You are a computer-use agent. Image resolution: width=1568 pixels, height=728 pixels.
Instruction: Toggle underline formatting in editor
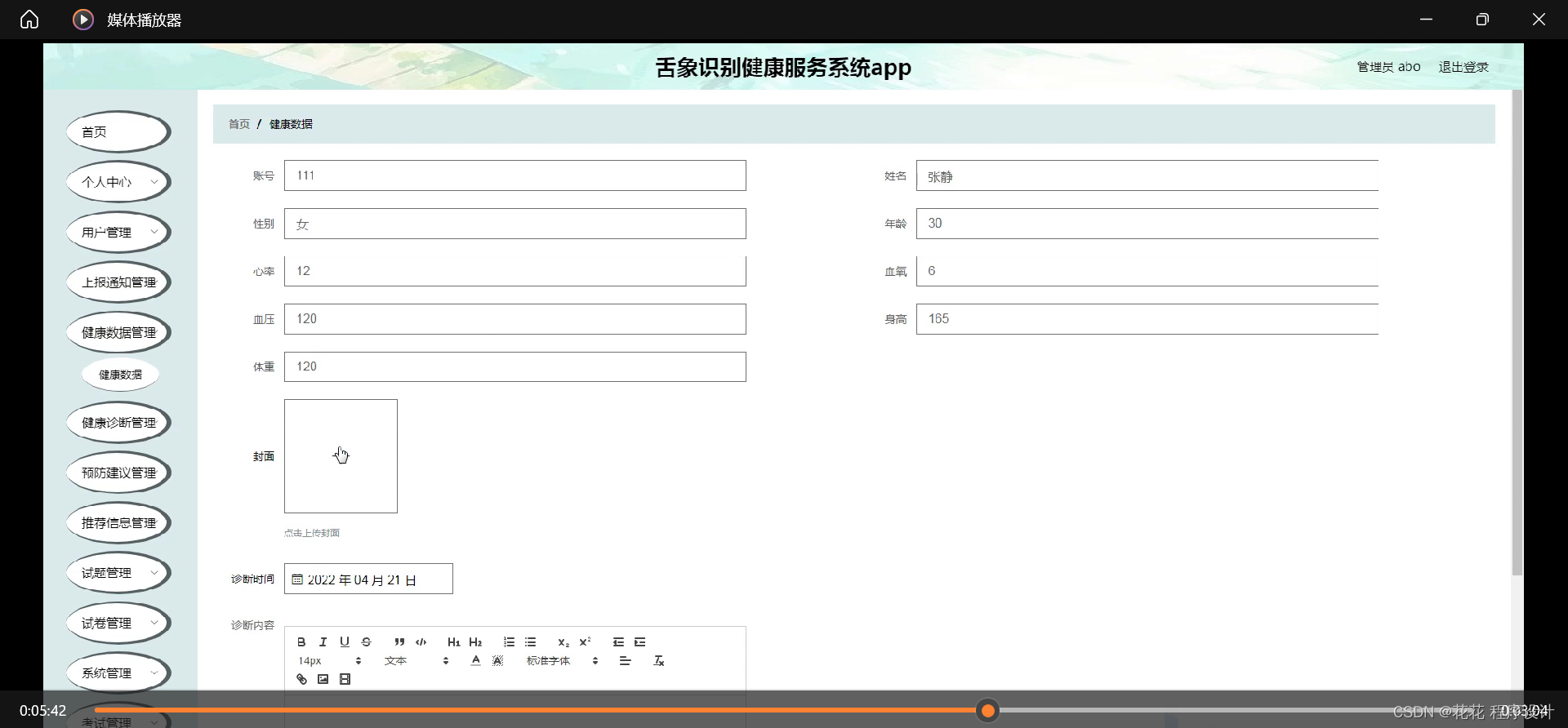(345, 642)
